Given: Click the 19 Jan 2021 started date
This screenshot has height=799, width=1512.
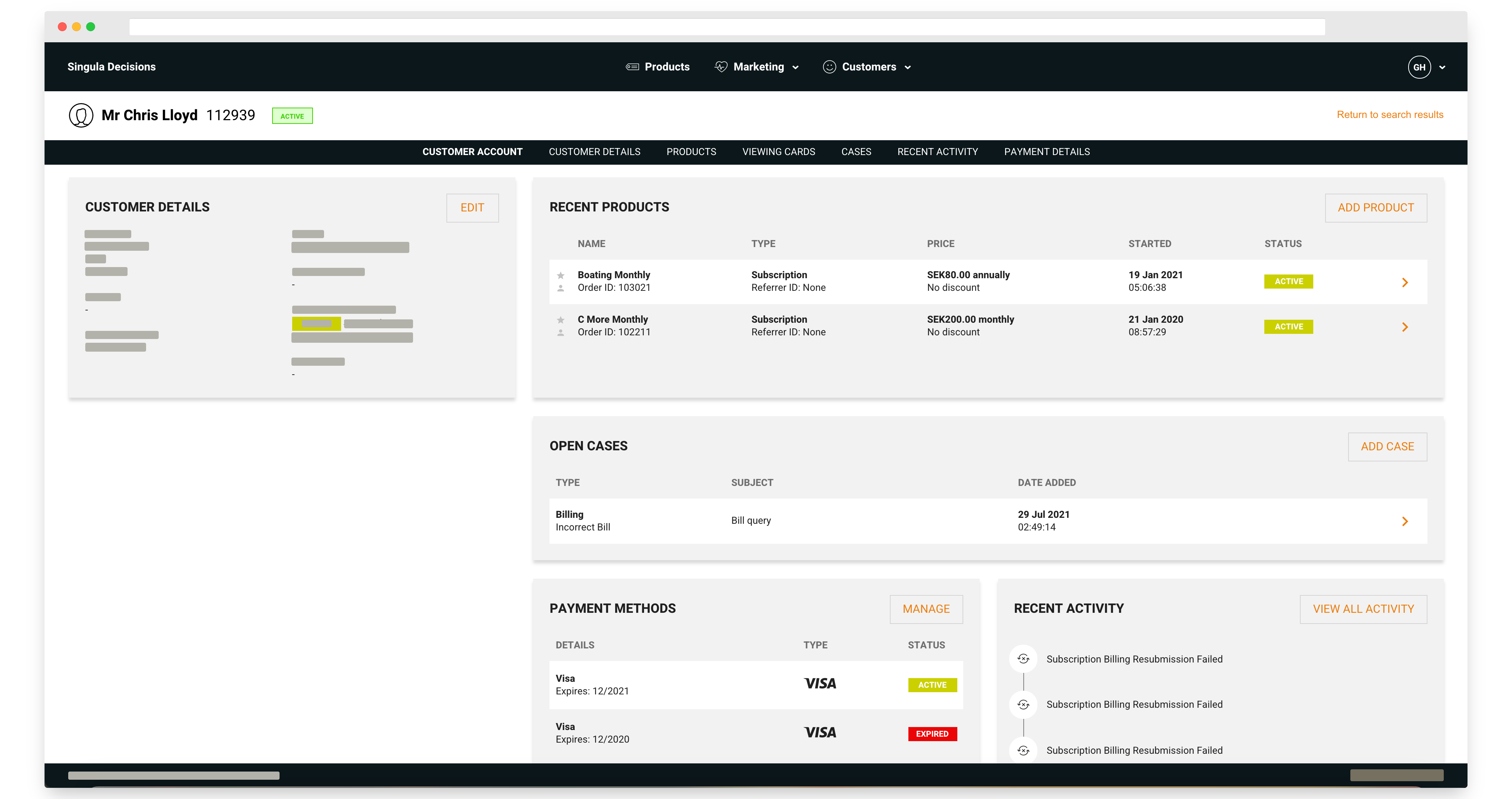Looking at the screenshot, I should coord(1155,275).
